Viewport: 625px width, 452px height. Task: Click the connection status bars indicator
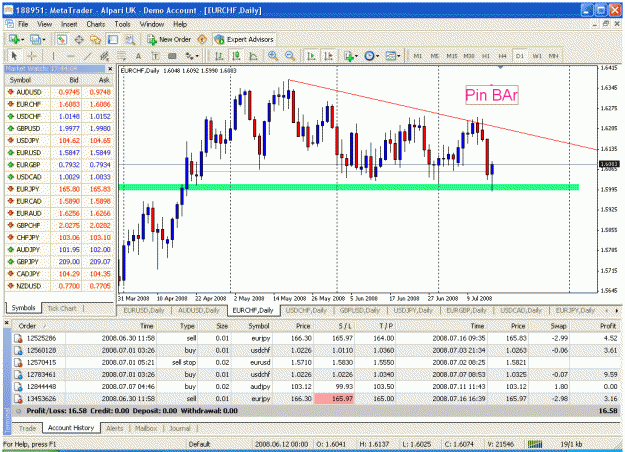pyautogui.click(x=535, y=444)
